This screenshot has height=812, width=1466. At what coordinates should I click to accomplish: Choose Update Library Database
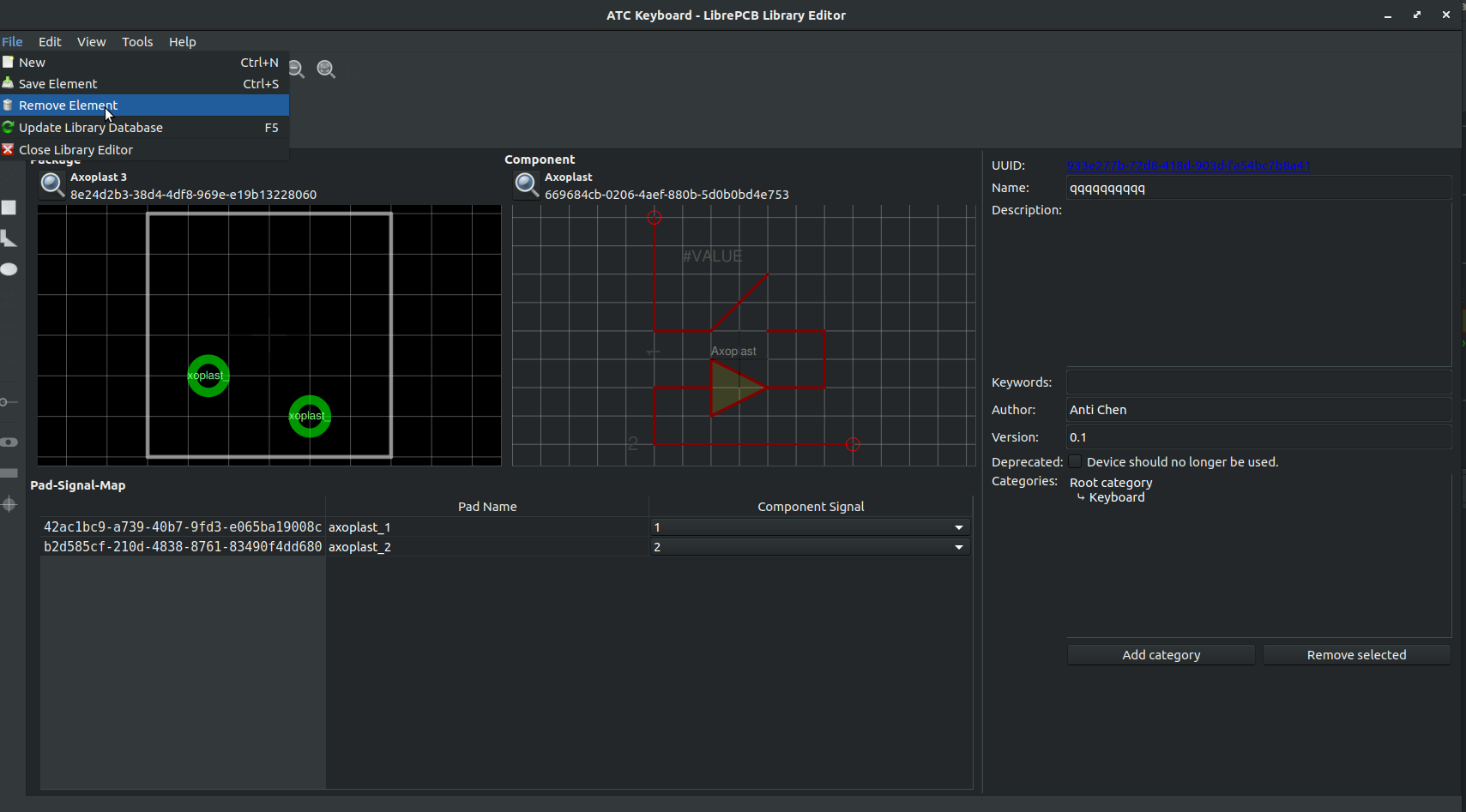tap(144, 128)
